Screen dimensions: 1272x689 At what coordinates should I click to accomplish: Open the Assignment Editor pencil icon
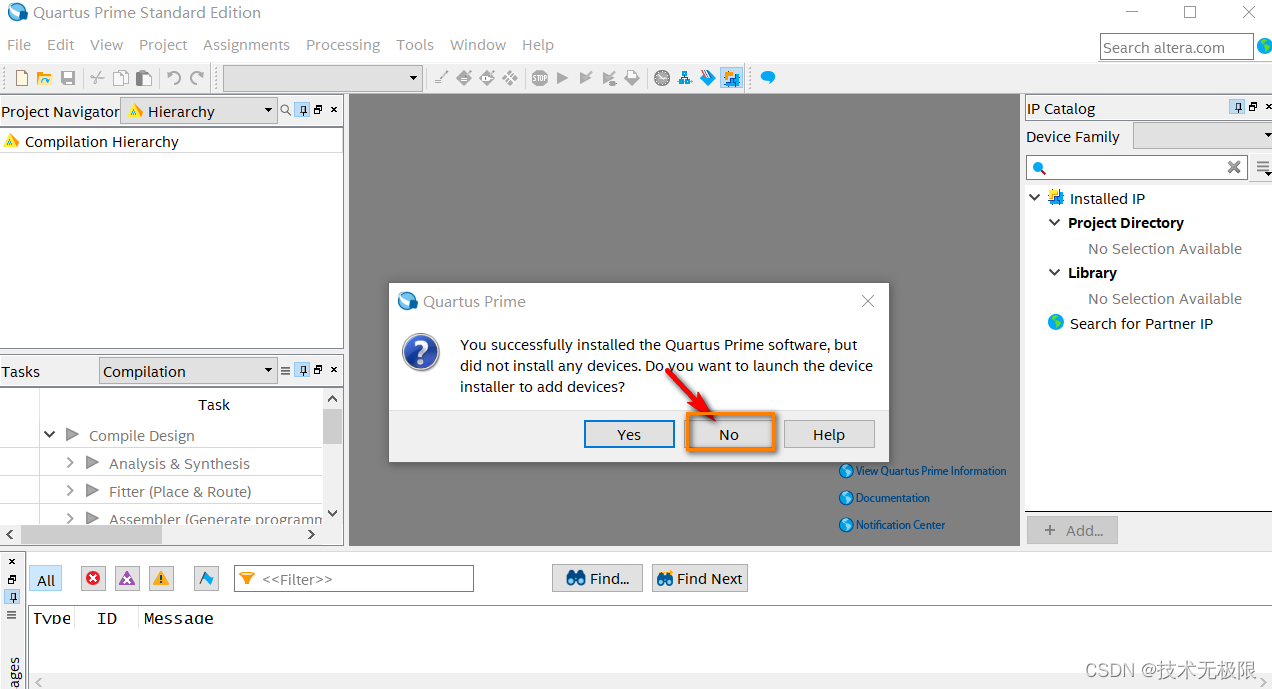point(464,78)
